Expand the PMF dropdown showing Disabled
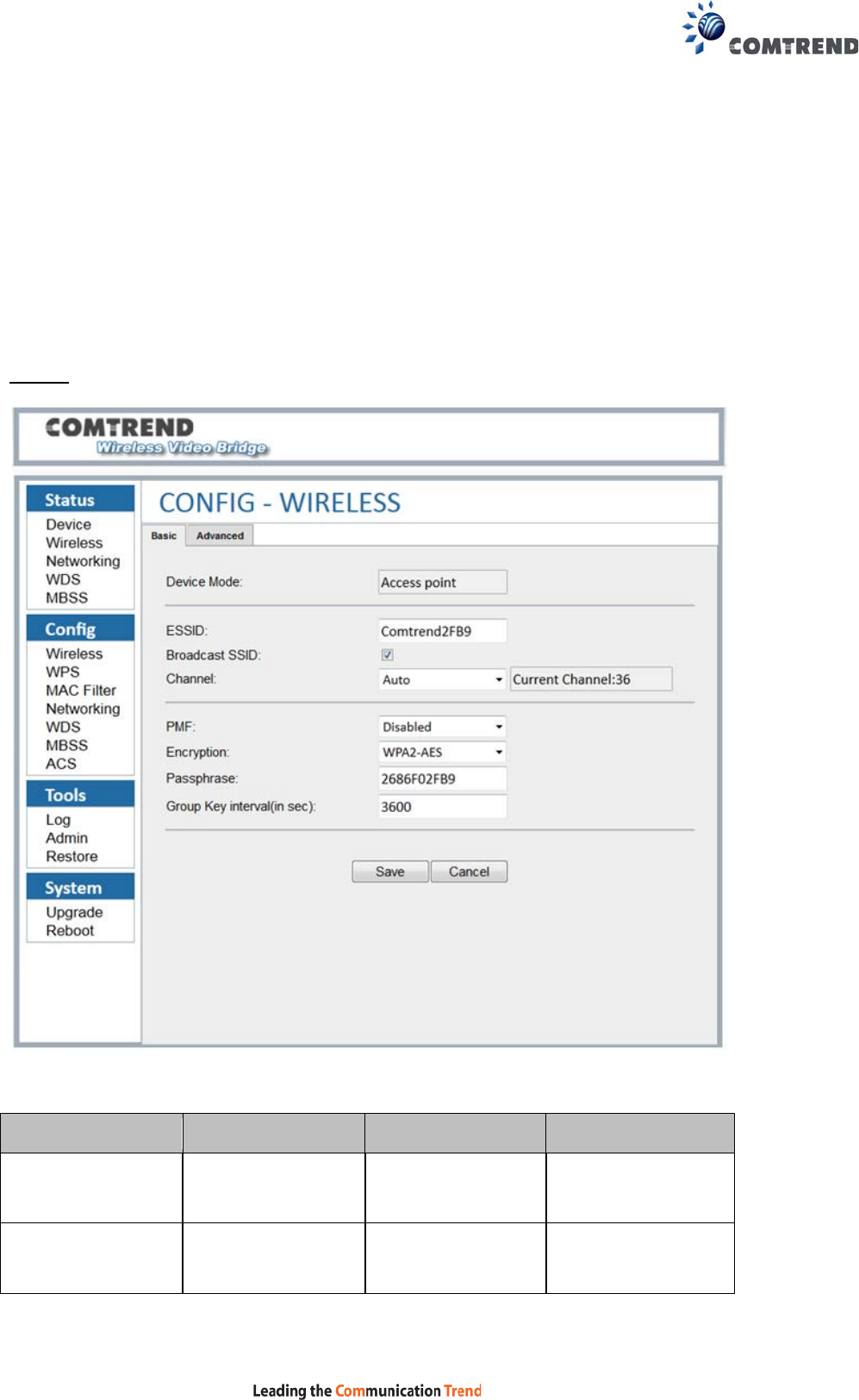 pyautogui.click(x=442, y=727)
